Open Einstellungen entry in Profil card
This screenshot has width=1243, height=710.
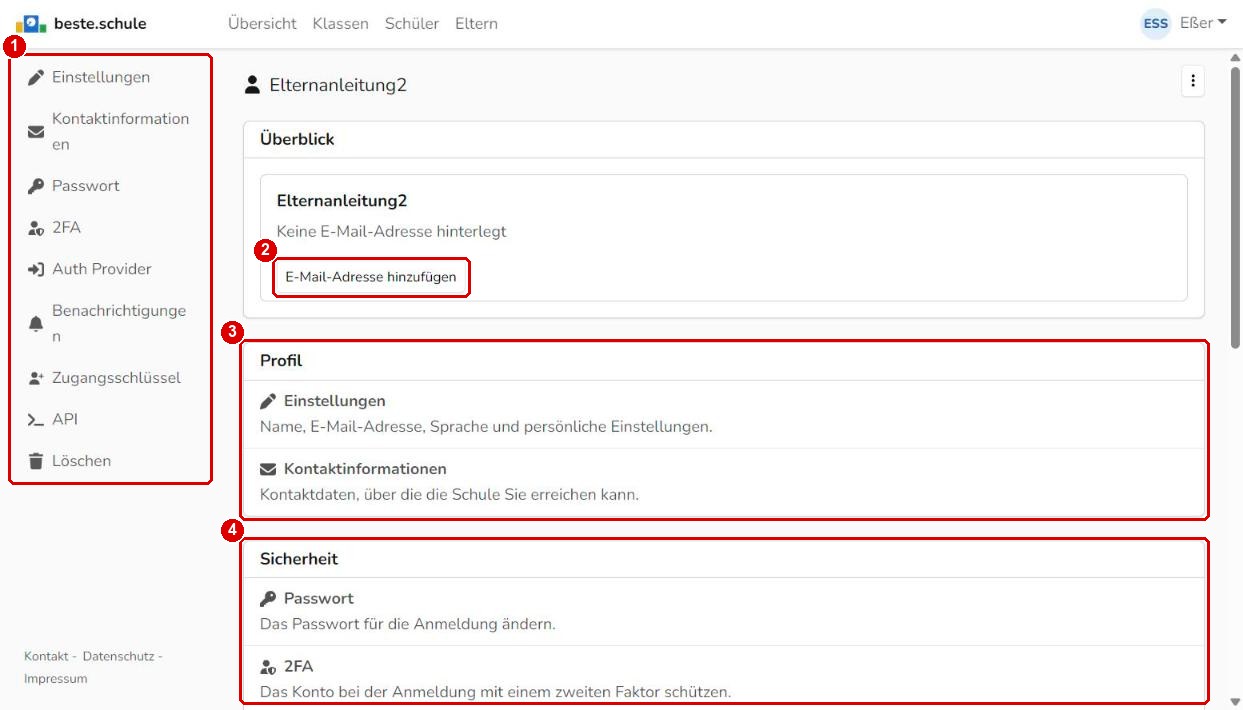tap(724, 414)
